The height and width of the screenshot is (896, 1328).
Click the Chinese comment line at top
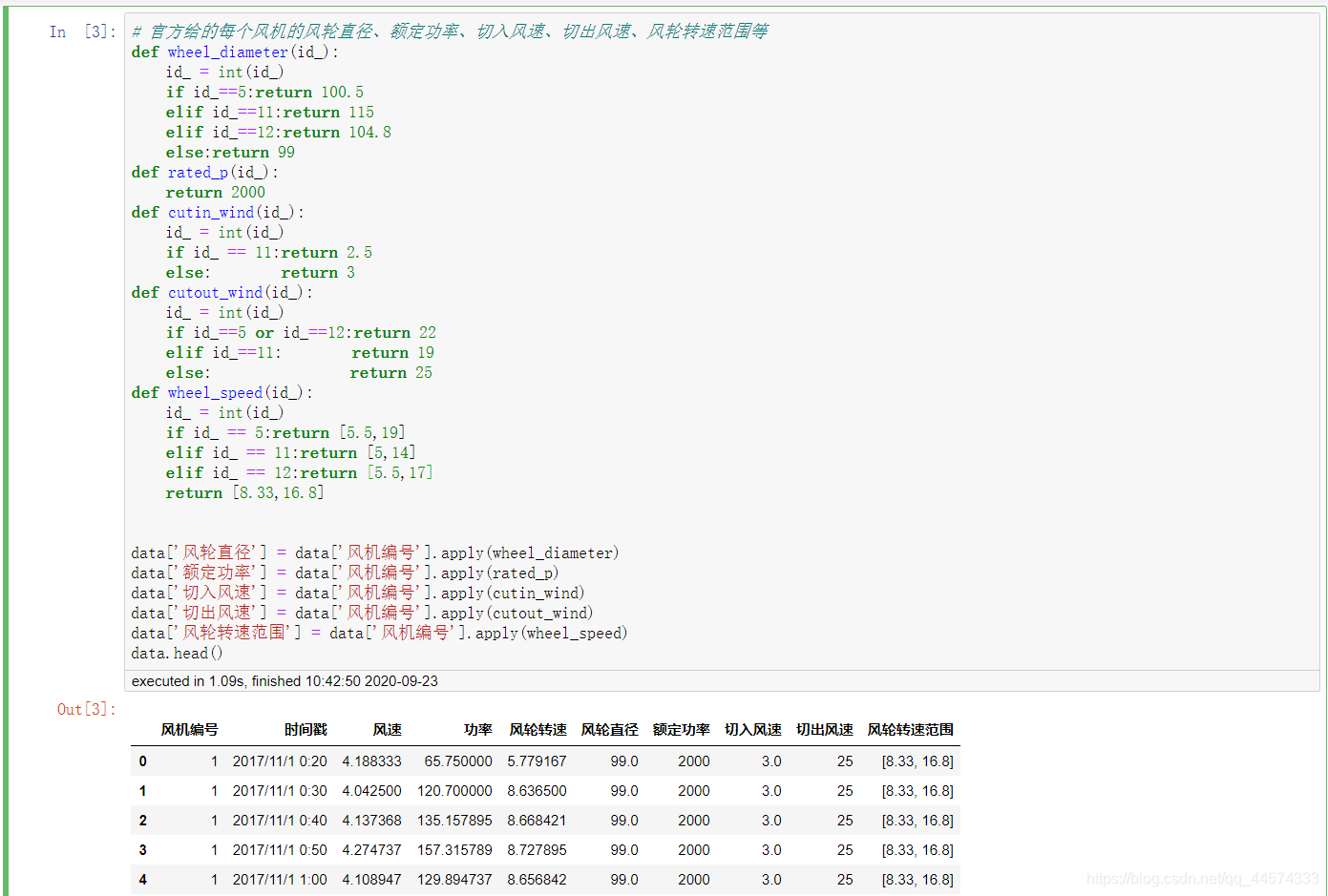coord(450,31)
